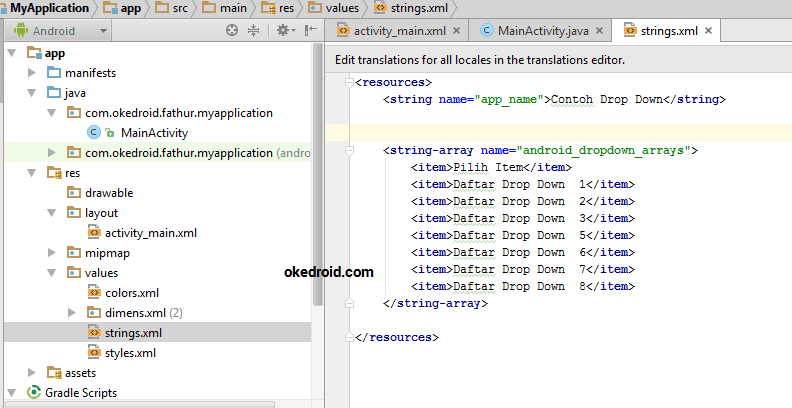Click the collapse all icon in project toolbar

(254, 31)
